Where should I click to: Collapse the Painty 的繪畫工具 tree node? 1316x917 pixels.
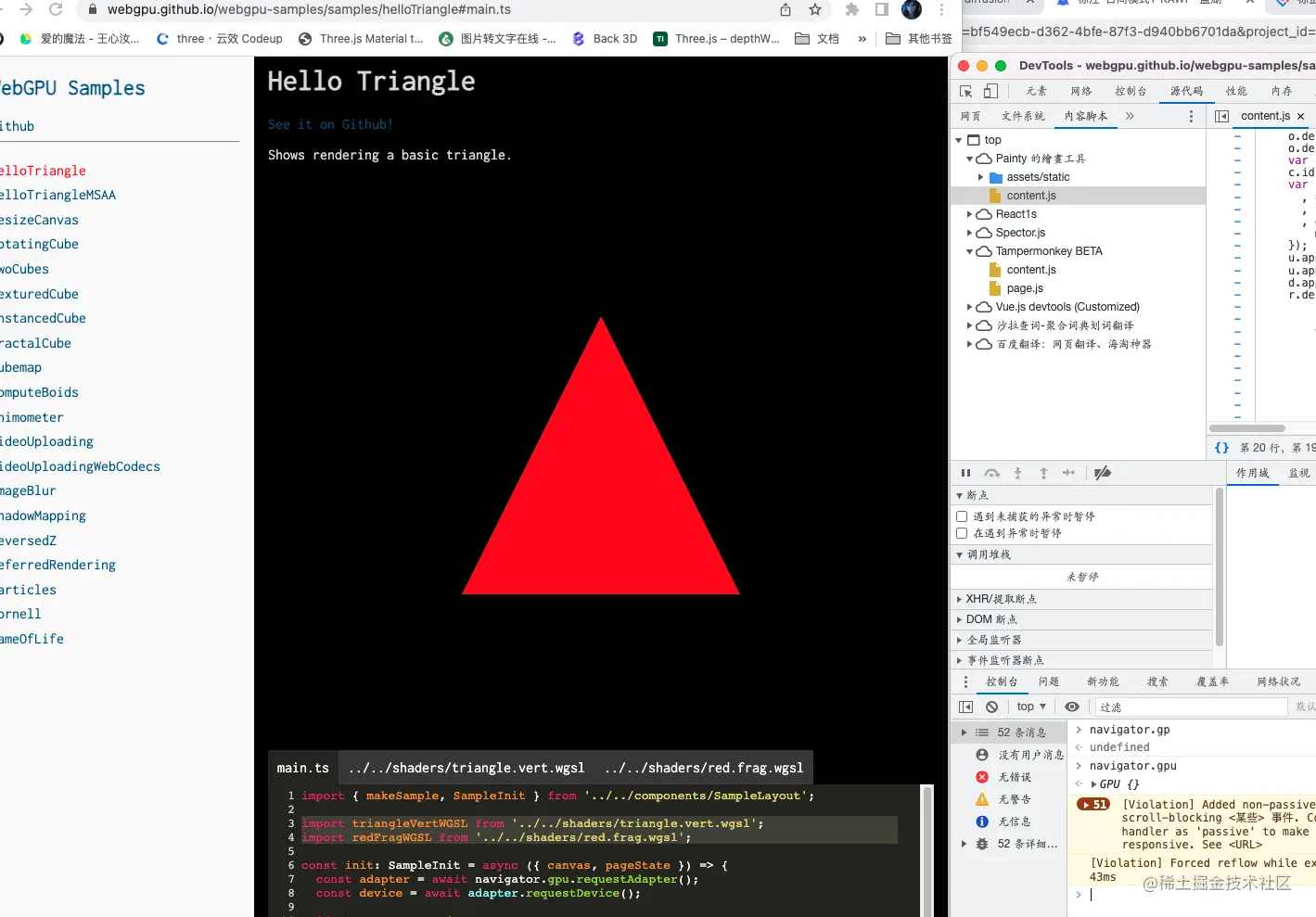(970, 159)
